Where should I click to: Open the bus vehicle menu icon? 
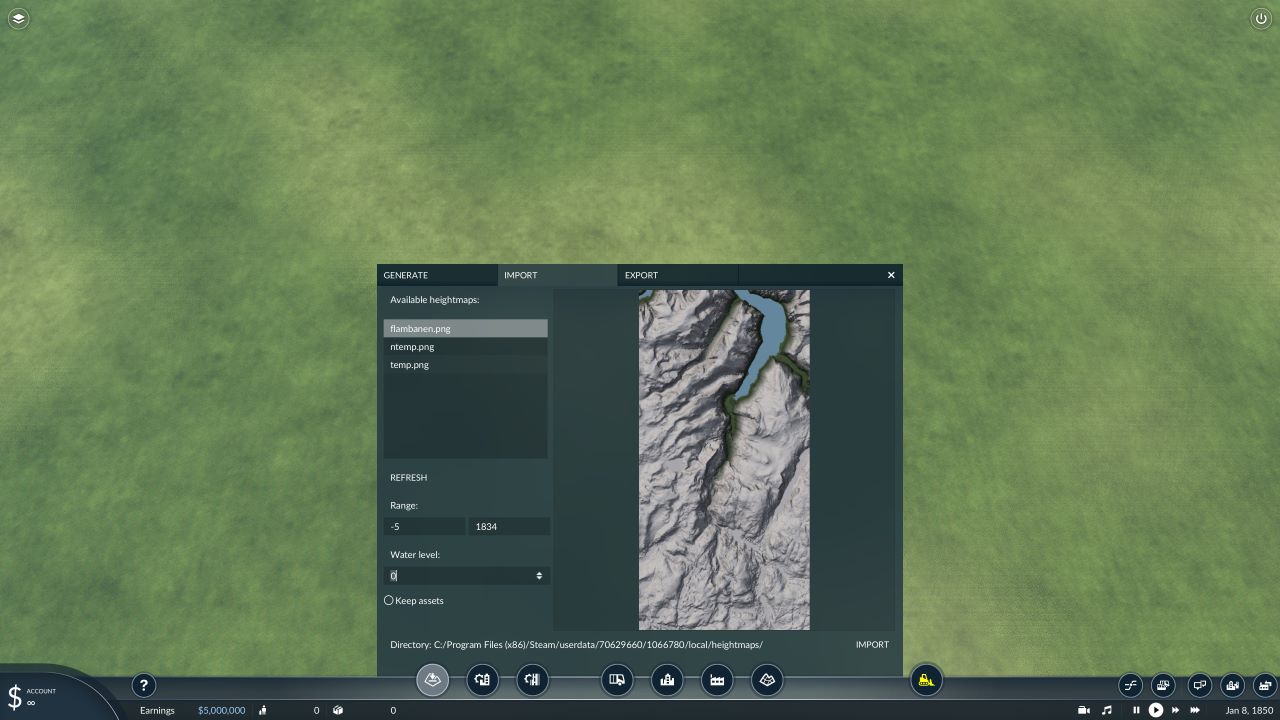[617, 681]
